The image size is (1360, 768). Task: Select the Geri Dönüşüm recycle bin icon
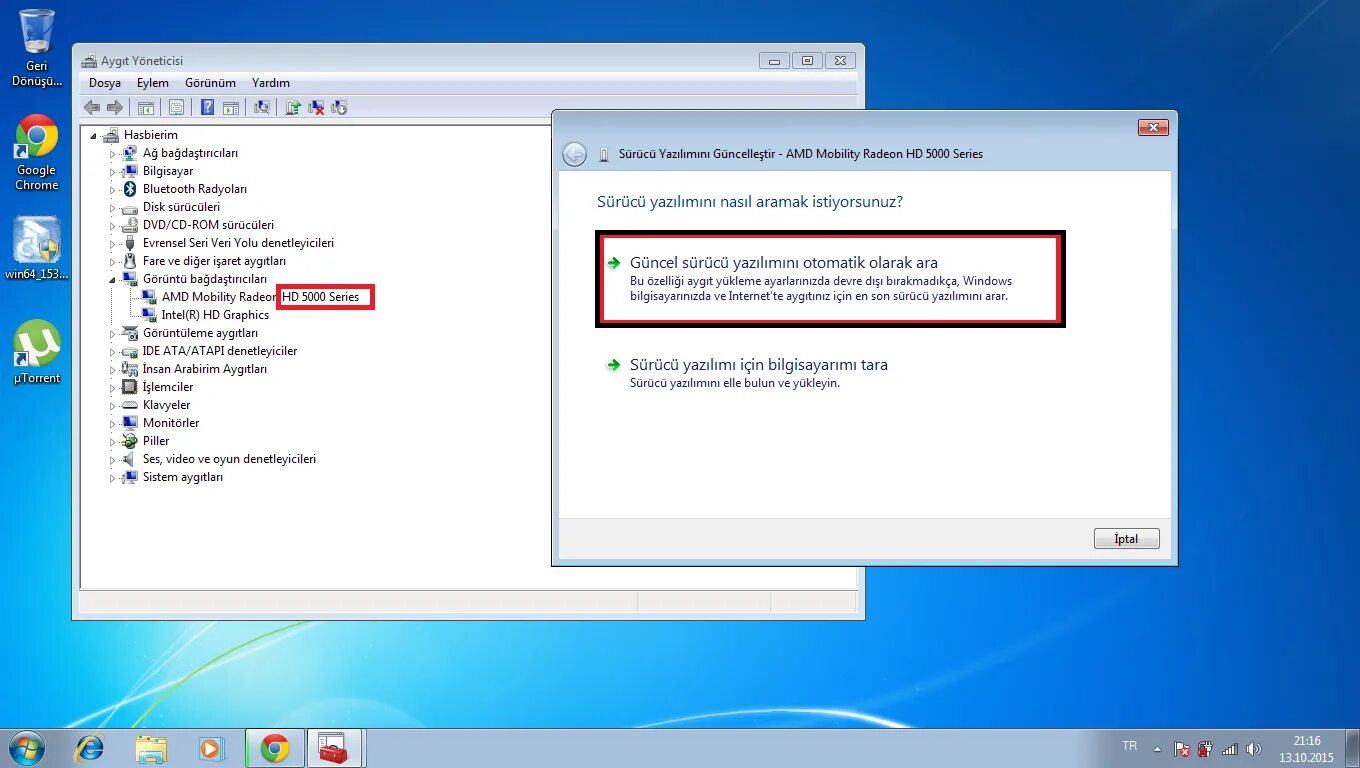(37, 48)
